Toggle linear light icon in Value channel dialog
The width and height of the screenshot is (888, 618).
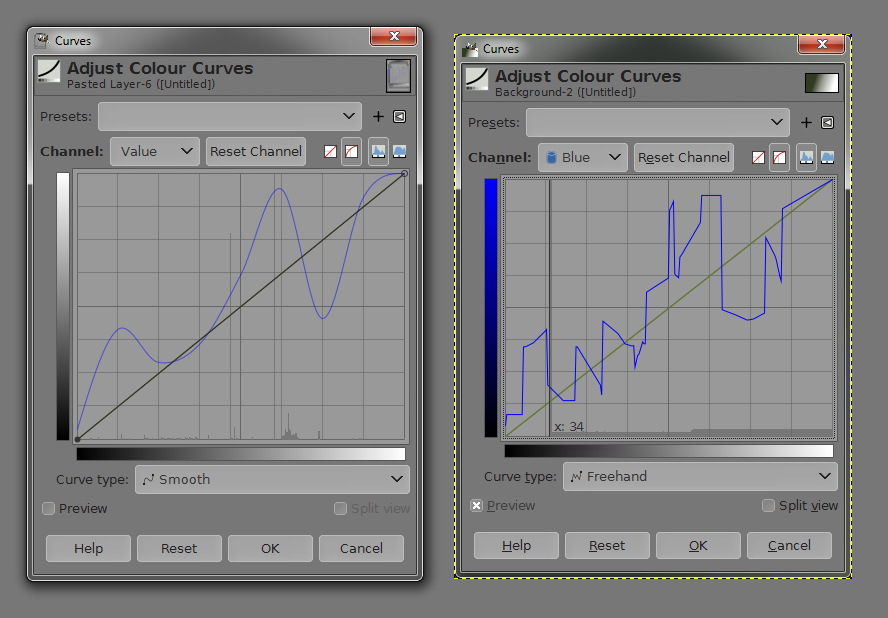point(330,151)
